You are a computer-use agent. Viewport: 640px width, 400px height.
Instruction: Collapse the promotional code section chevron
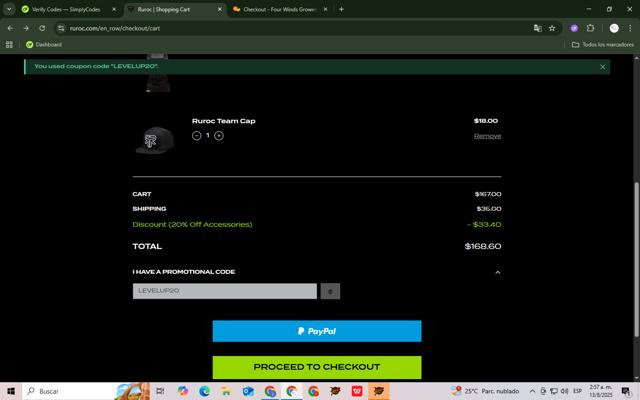tap(498, 272)
